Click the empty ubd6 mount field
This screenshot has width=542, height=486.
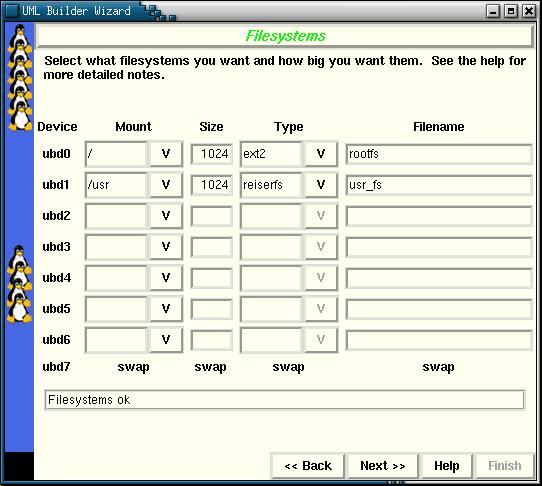click(x=117, y=339)
